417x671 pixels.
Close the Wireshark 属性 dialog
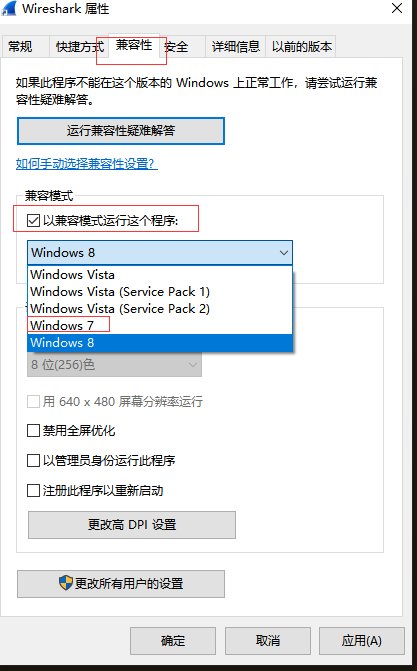397,8
